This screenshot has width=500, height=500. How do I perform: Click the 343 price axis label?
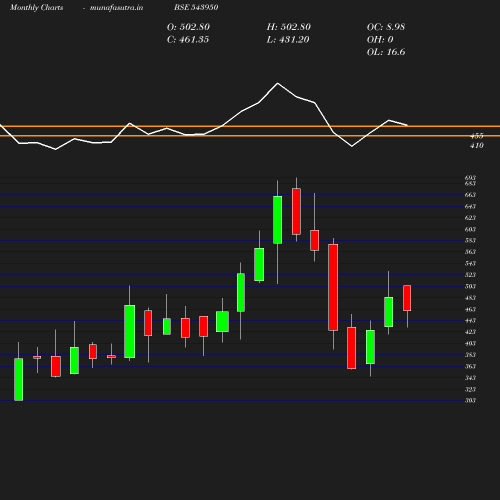tap(470, 378)
